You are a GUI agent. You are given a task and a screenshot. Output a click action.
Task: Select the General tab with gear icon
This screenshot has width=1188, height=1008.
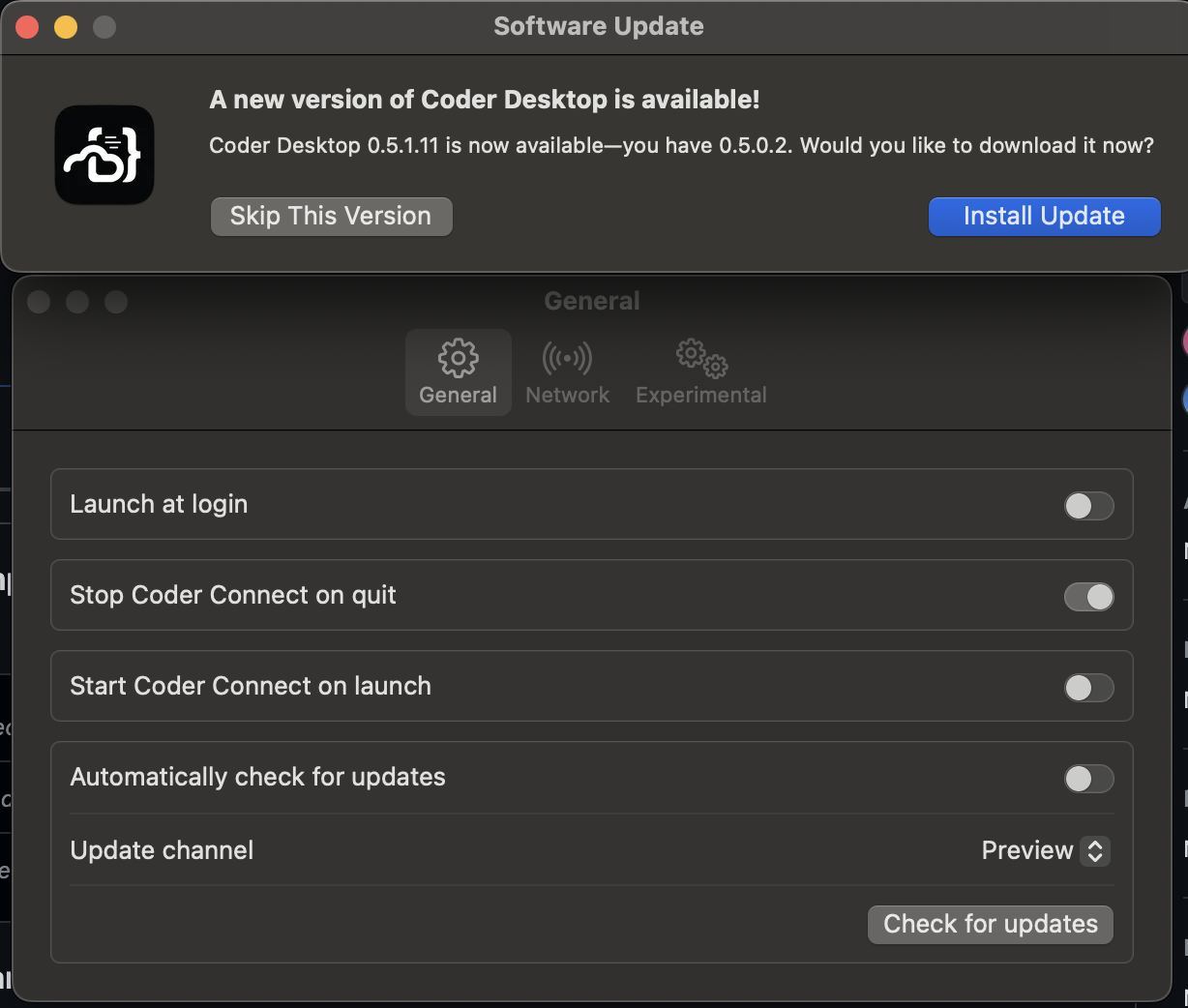click(x=458, y=372)
